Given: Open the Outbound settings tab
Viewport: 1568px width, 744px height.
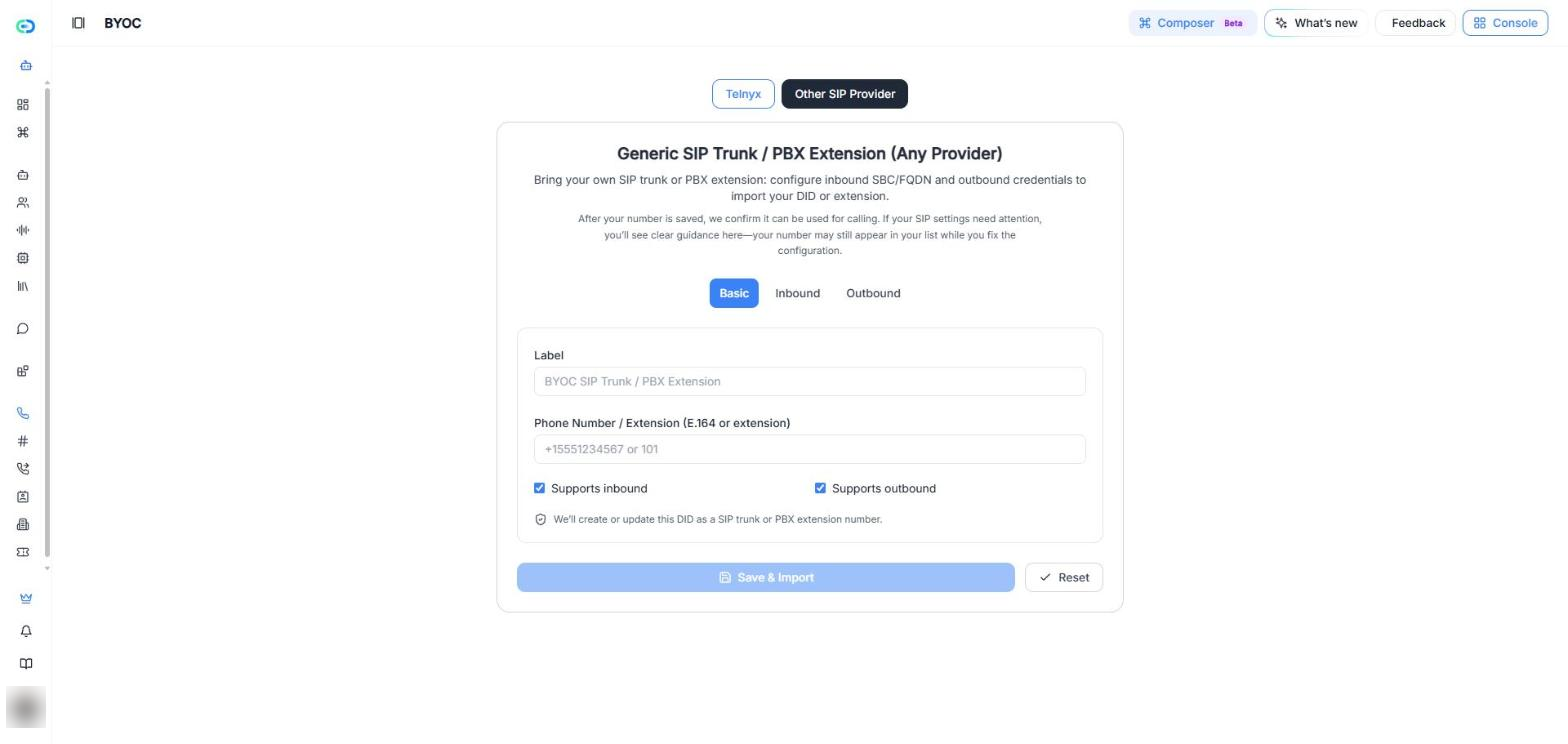Looking at the screenshot, I should tap(873, 293).
